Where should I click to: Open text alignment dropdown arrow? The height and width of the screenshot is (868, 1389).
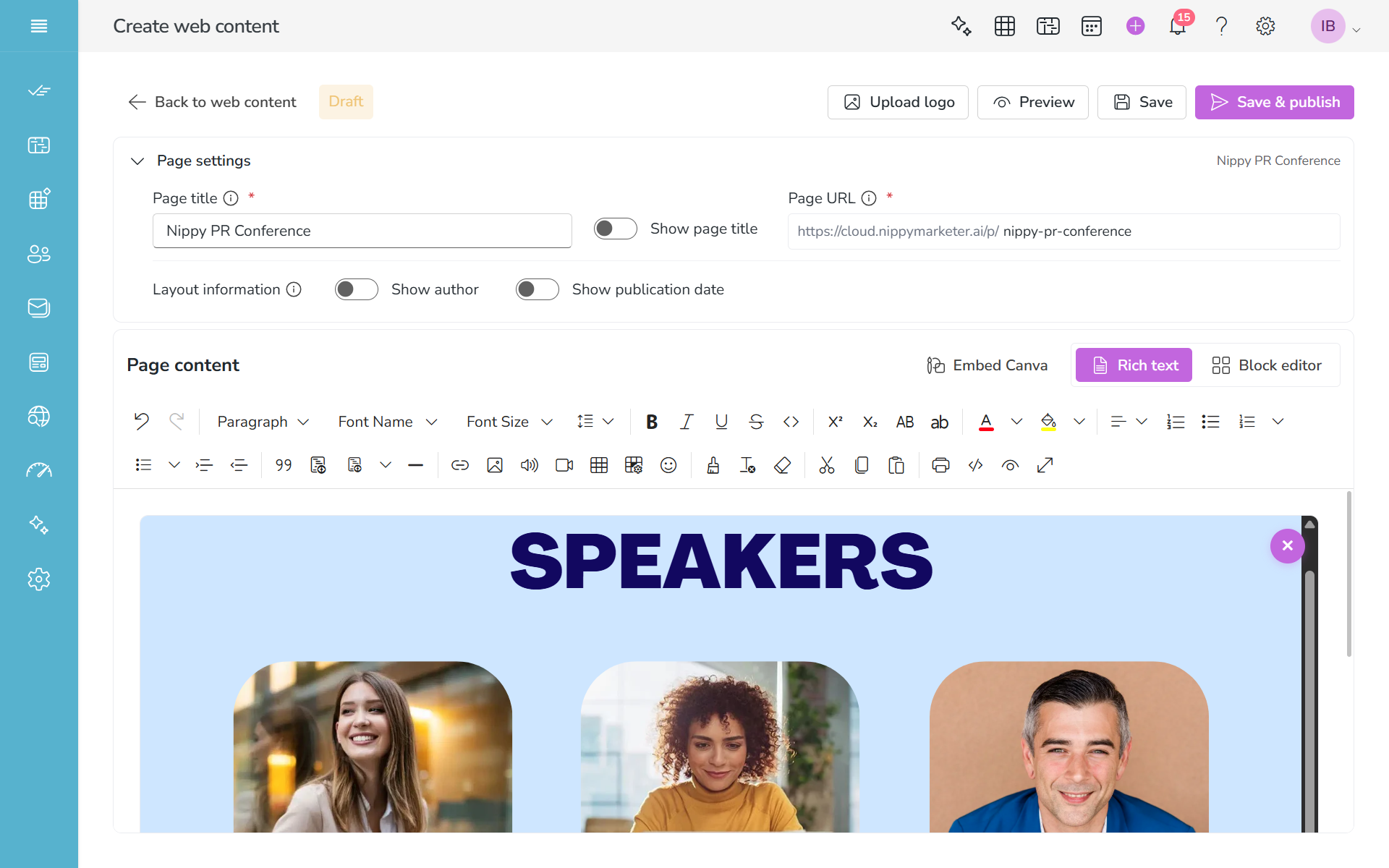(x=1142, y=422)
